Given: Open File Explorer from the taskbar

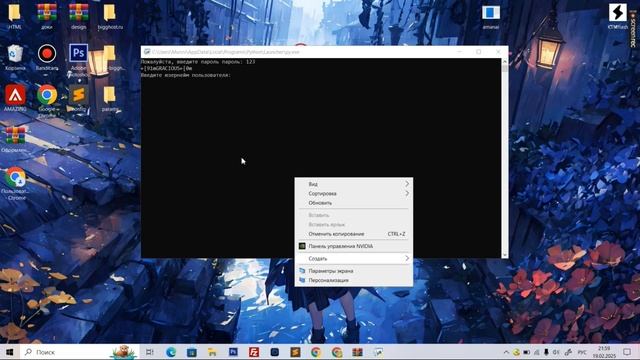Looking at the screenshot, I should (212, 352).
